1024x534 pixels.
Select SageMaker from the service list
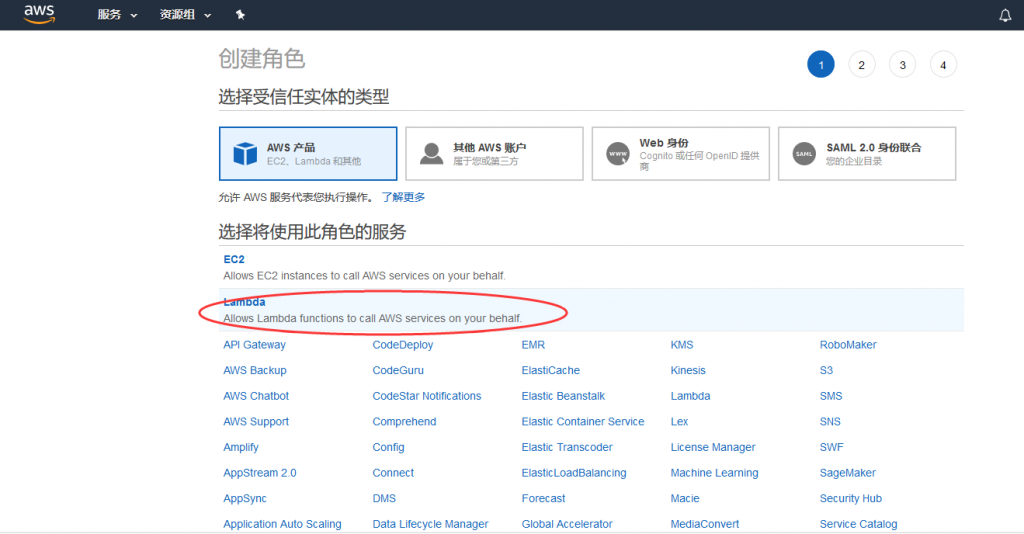[x=847, y=473]
